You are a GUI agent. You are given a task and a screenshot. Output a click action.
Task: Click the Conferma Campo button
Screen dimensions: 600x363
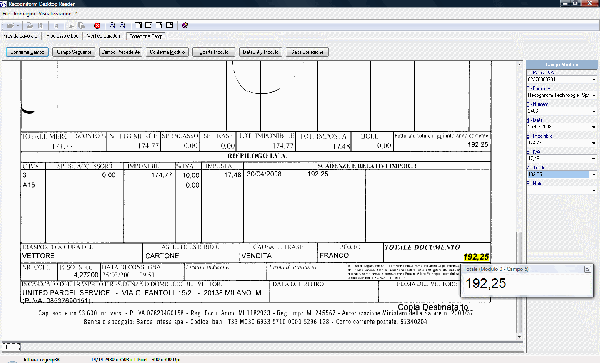tap(27, 52)
